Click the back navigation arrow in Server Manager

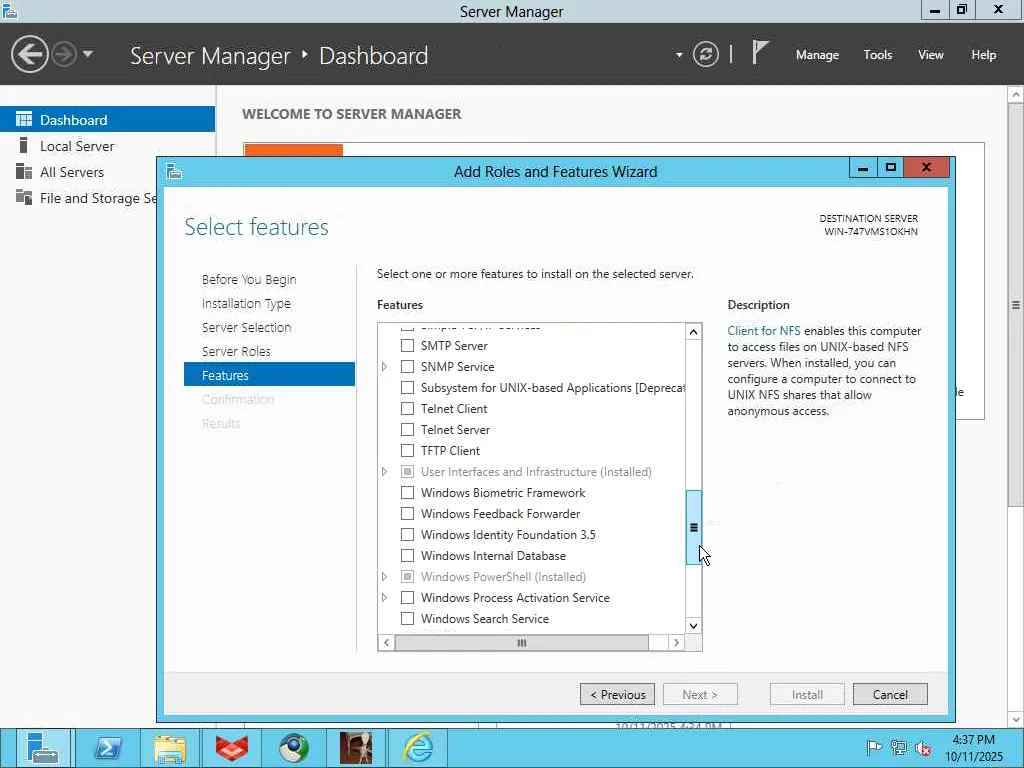pyautogui.click(x=29, y=54)
